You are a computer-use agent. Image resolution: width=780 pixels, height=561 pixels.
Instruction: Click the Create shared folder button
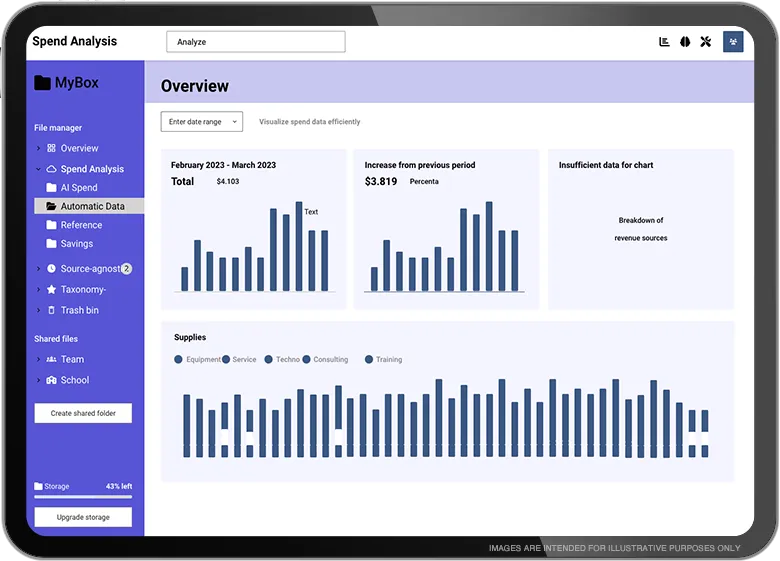pos(83,413)
